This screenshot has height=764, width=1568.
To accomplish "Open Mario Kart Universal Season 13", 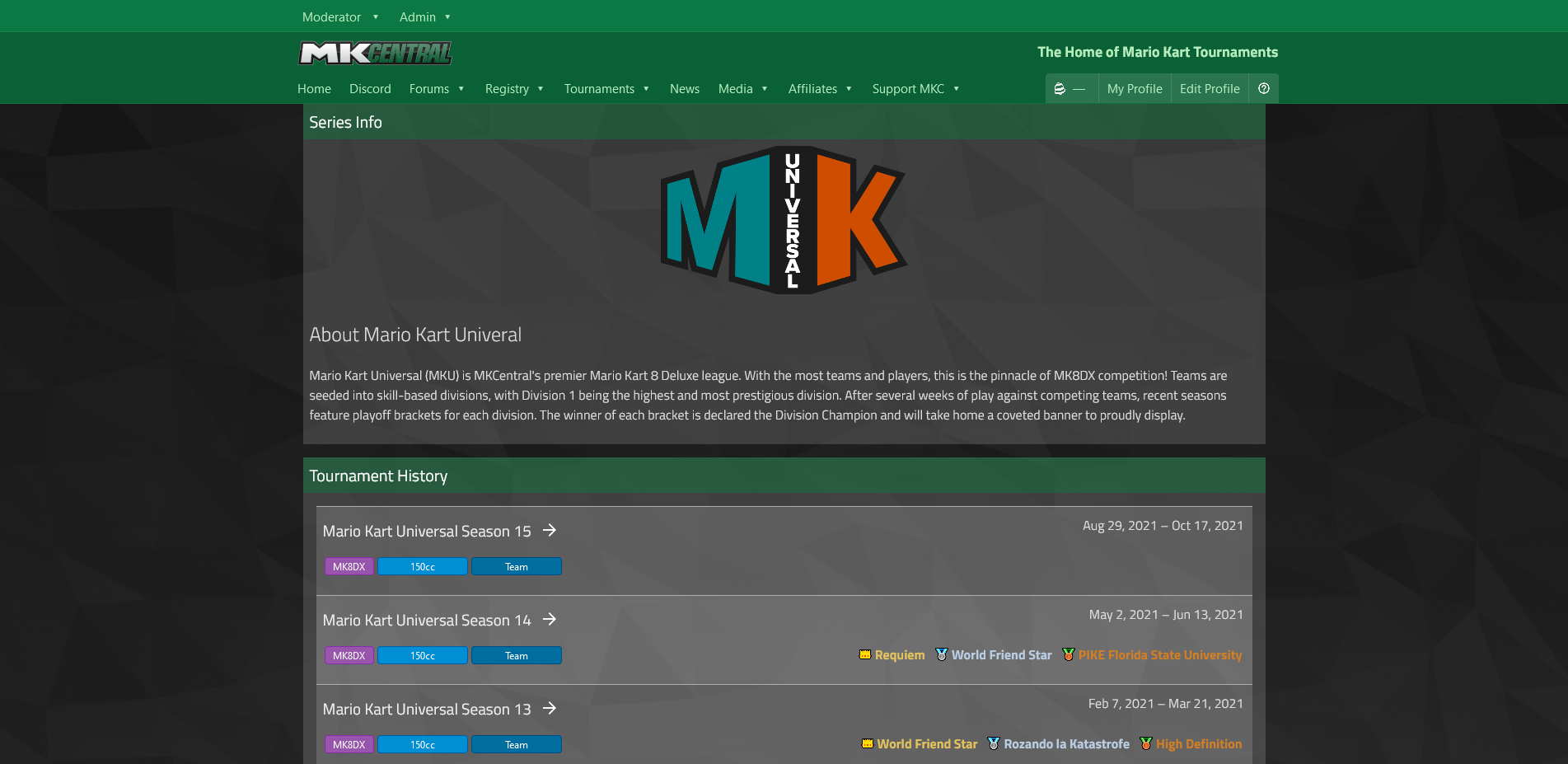I will 427,710.
